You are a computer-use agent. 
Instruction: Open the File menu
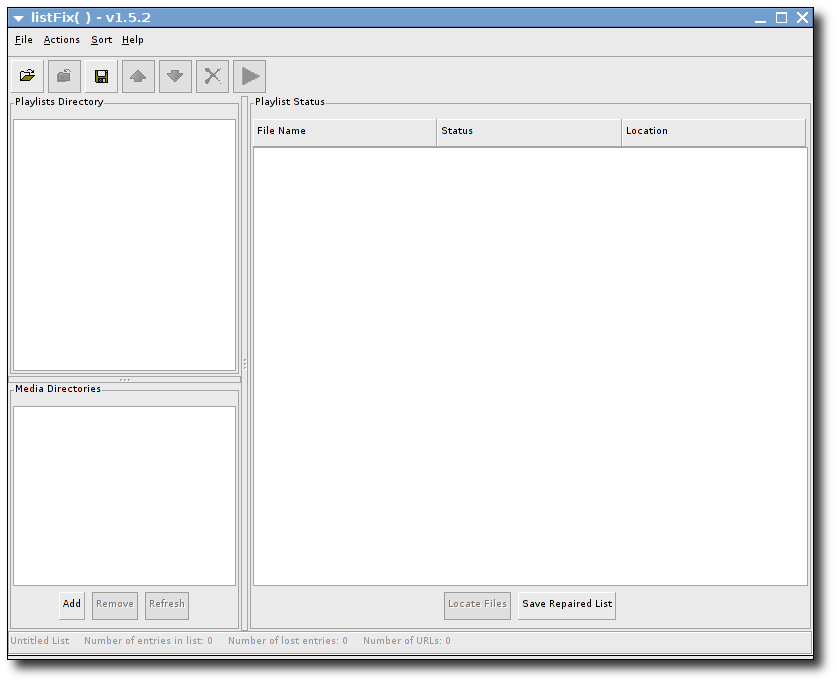(x=23, y=40)
